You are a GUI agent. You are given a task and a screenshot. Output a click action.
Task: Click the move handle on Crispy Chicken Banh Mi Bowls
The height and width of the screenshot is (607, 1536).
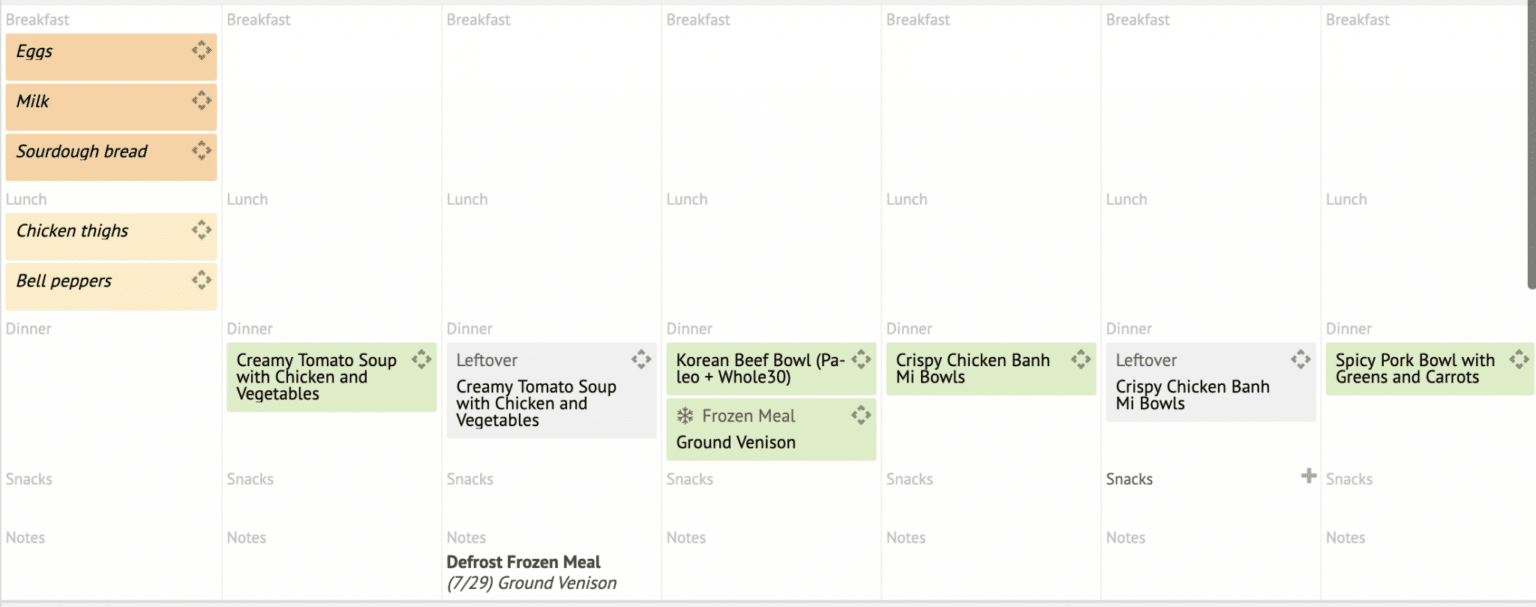pyautogui.click(x=1081, y=358)
